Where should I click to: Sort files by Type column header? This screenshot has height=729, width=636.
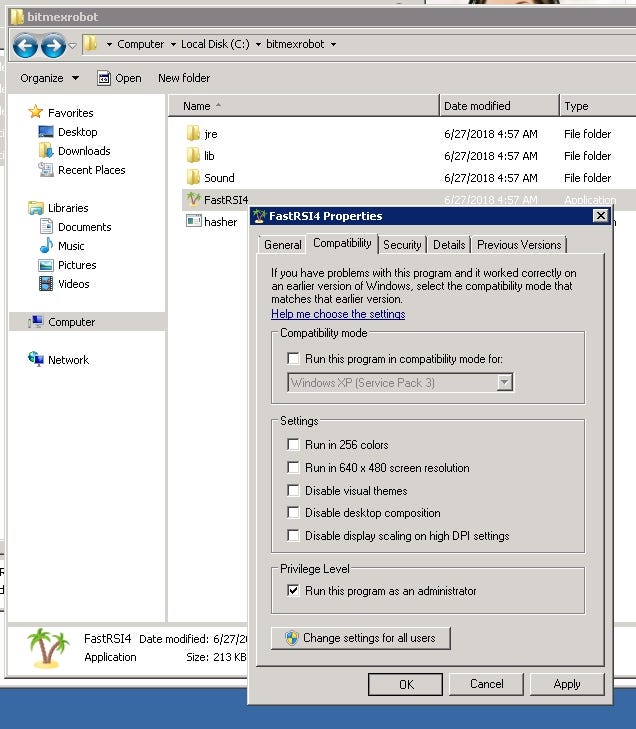(598, 106)
